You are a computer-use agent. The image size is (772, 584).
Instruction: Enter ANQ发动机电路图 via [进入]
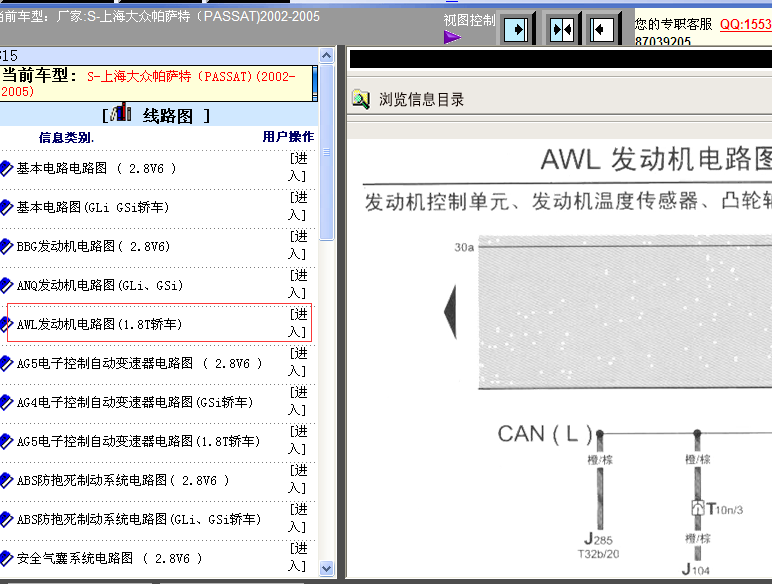(x=298, y=284)
